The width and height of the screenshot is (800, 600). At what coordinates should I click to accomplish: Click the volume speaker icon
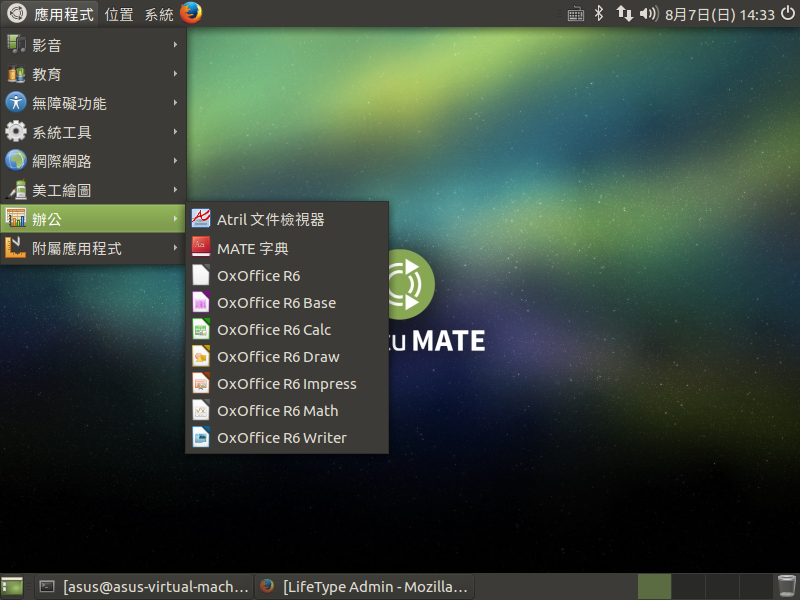coord(649,14)
